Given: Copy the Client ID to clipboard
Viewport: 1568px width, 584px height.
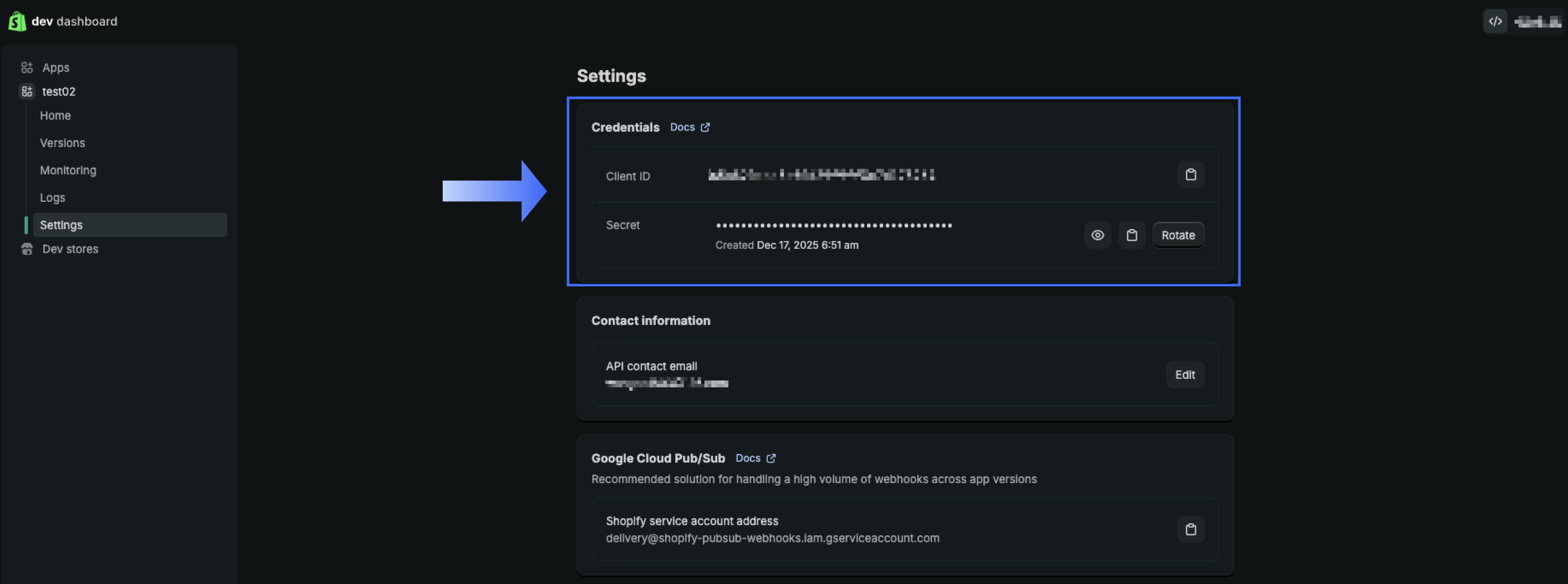Looking at the screenshot, I should tap(1190, 175).
